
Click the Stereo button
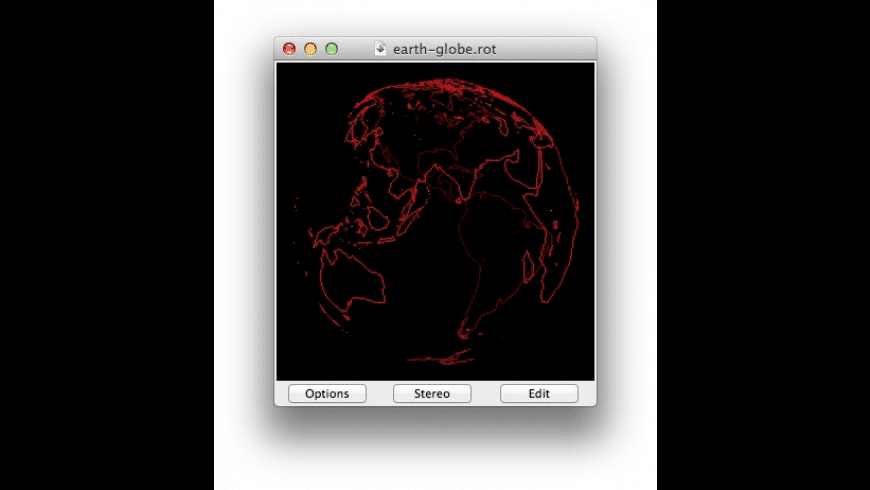(x=432, y=393)
